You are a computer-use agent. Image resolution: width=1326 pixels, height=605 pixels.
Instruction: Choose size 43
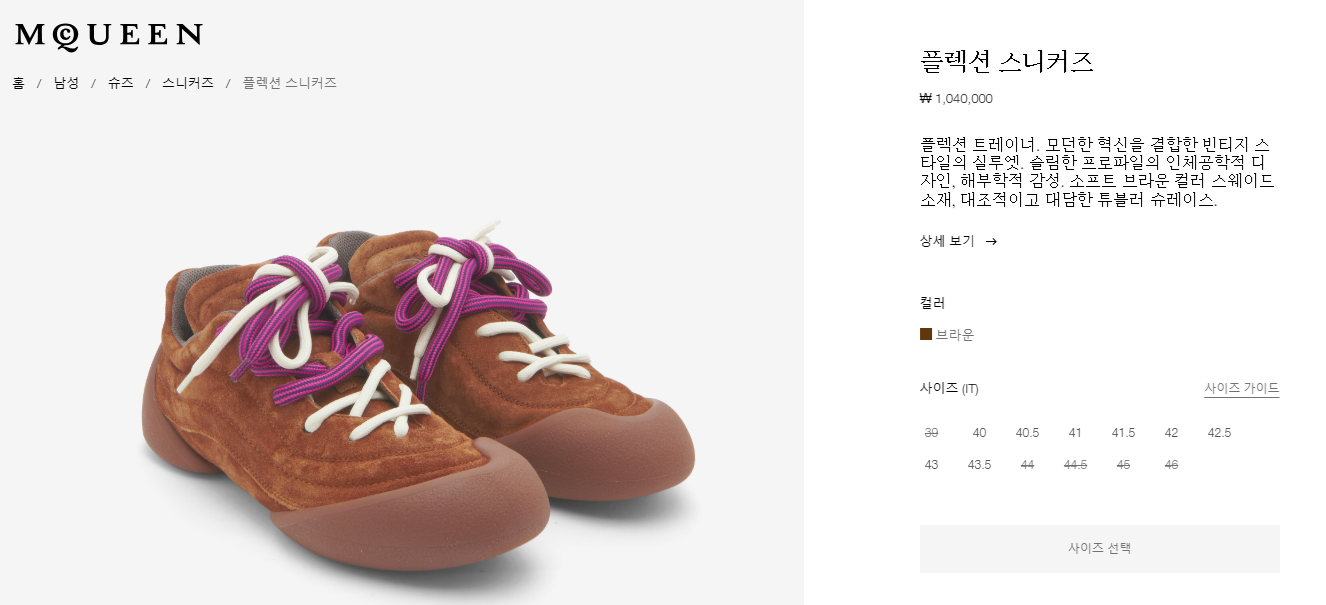(931, 465)
